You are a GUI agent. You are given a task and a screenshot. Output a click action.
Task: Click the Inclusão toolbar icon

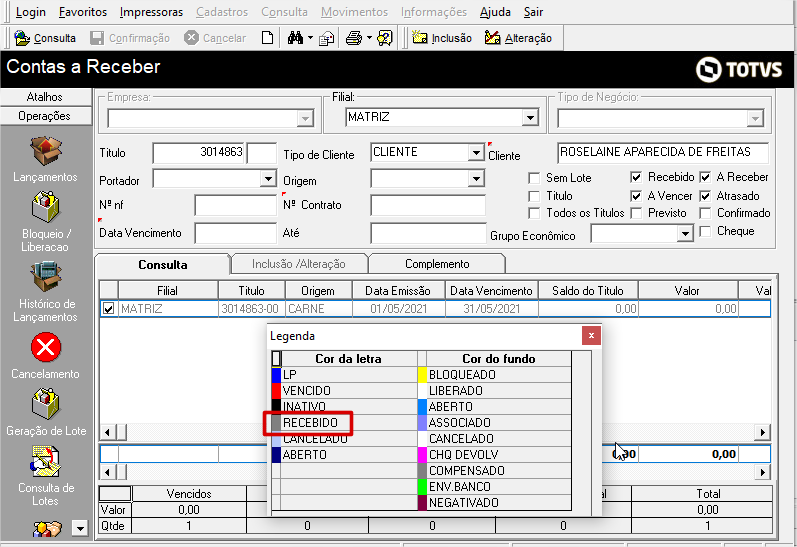click(419, 38)
